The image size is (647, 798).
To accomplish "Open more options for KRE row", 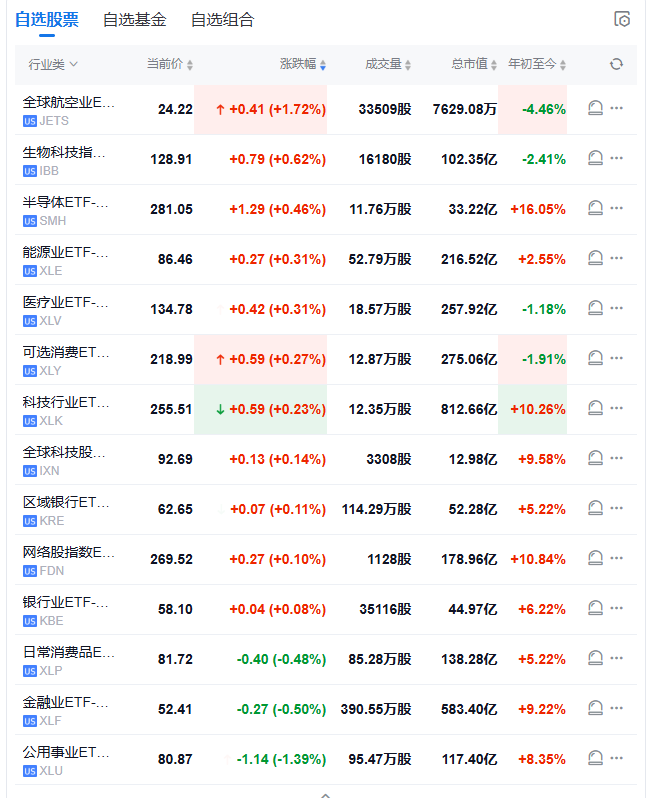I will [x=616, y=508].
